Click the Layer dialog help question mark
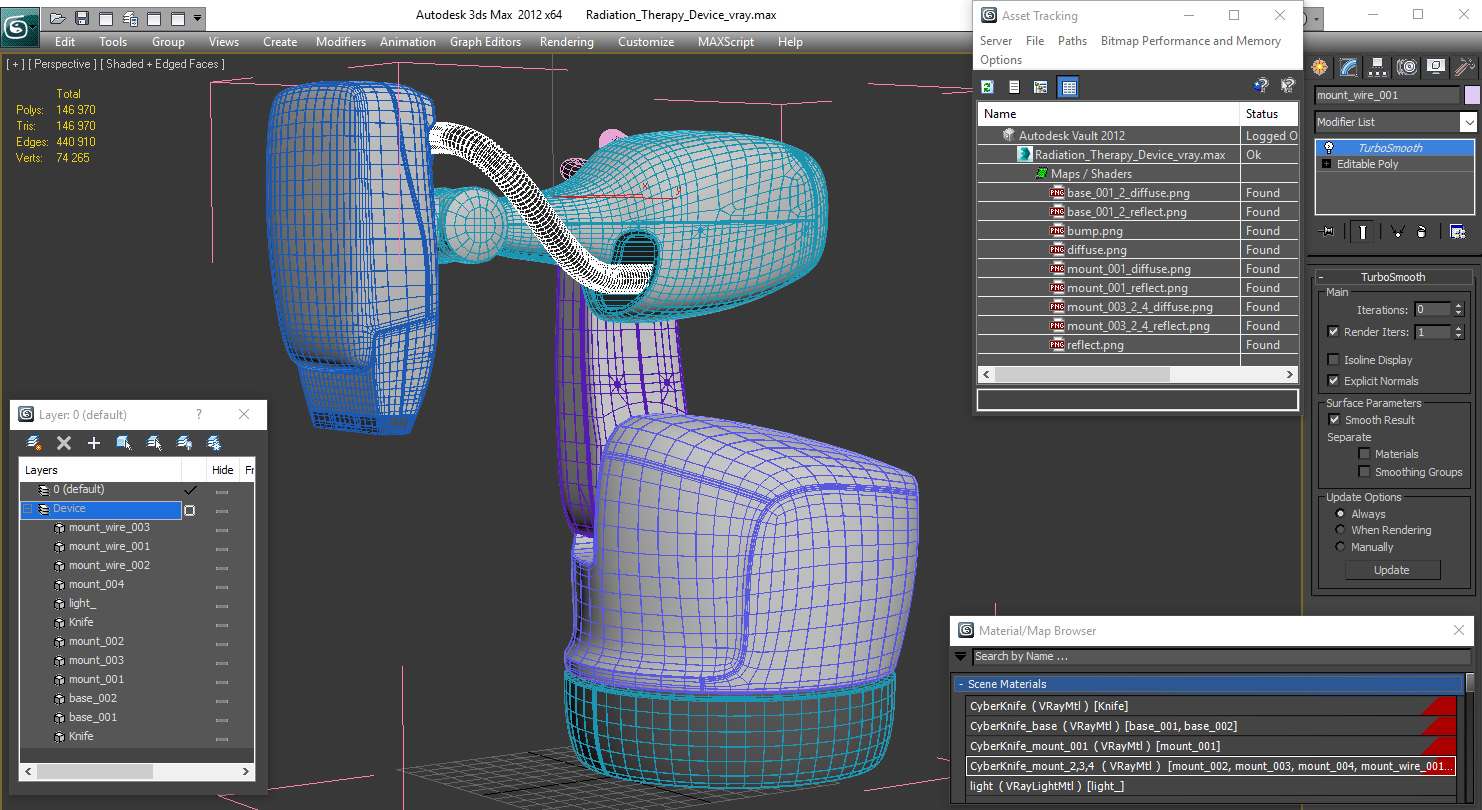This screenshot has width=1482, height=810. (x=198, y=414)
